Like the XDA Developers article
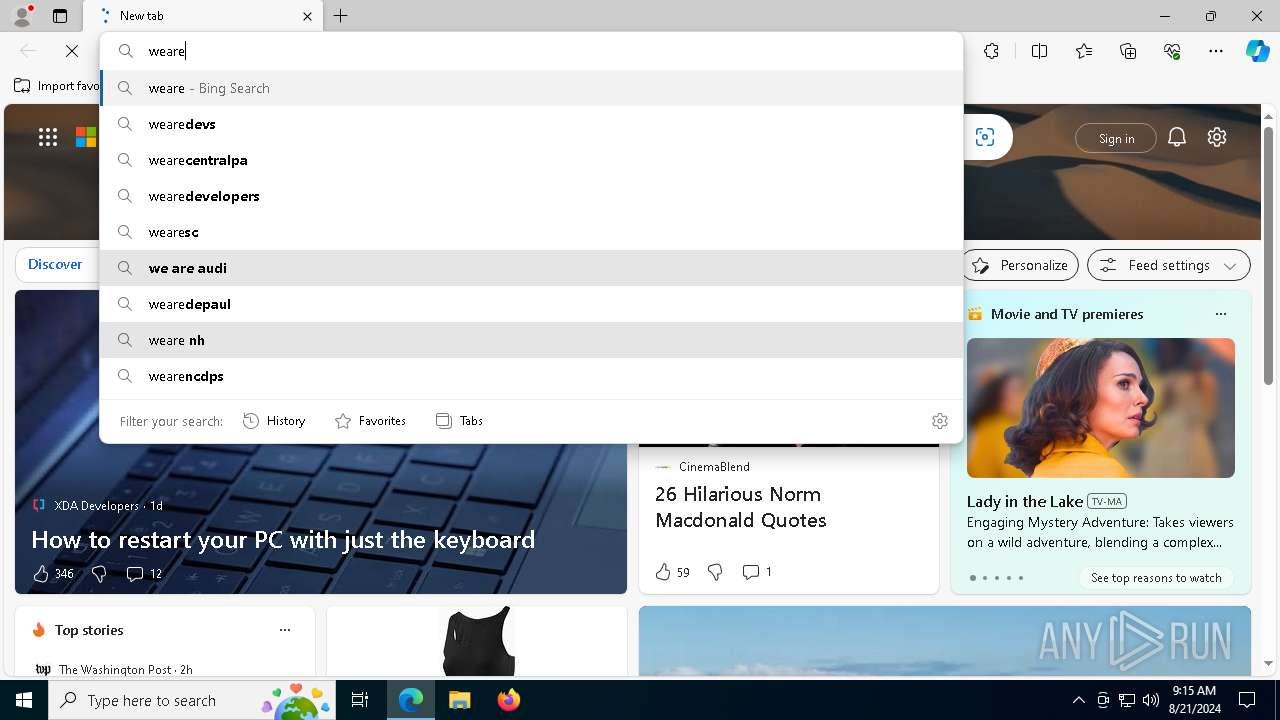 click(53, 573)
